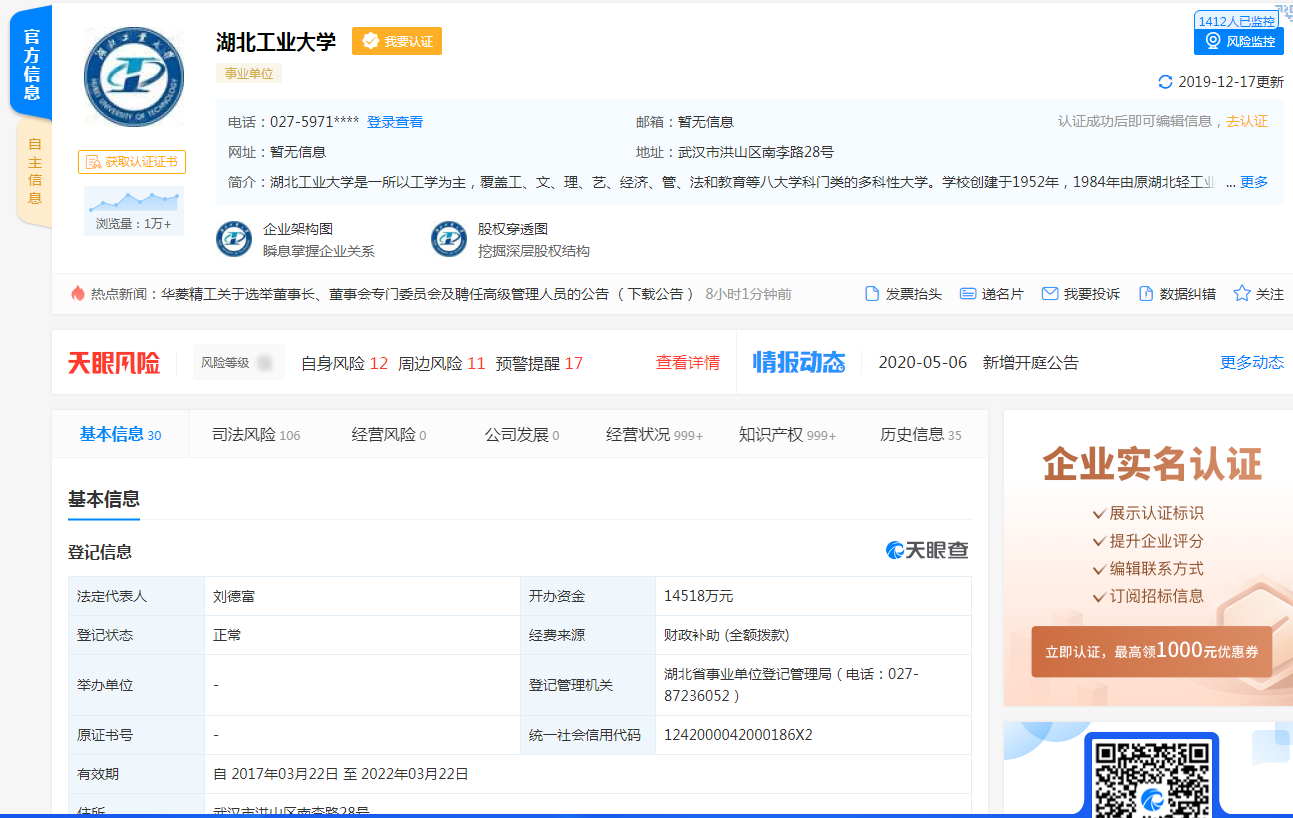Select the 自主信息 side tab
The image size is (1293, 818).
coord(34,171)
